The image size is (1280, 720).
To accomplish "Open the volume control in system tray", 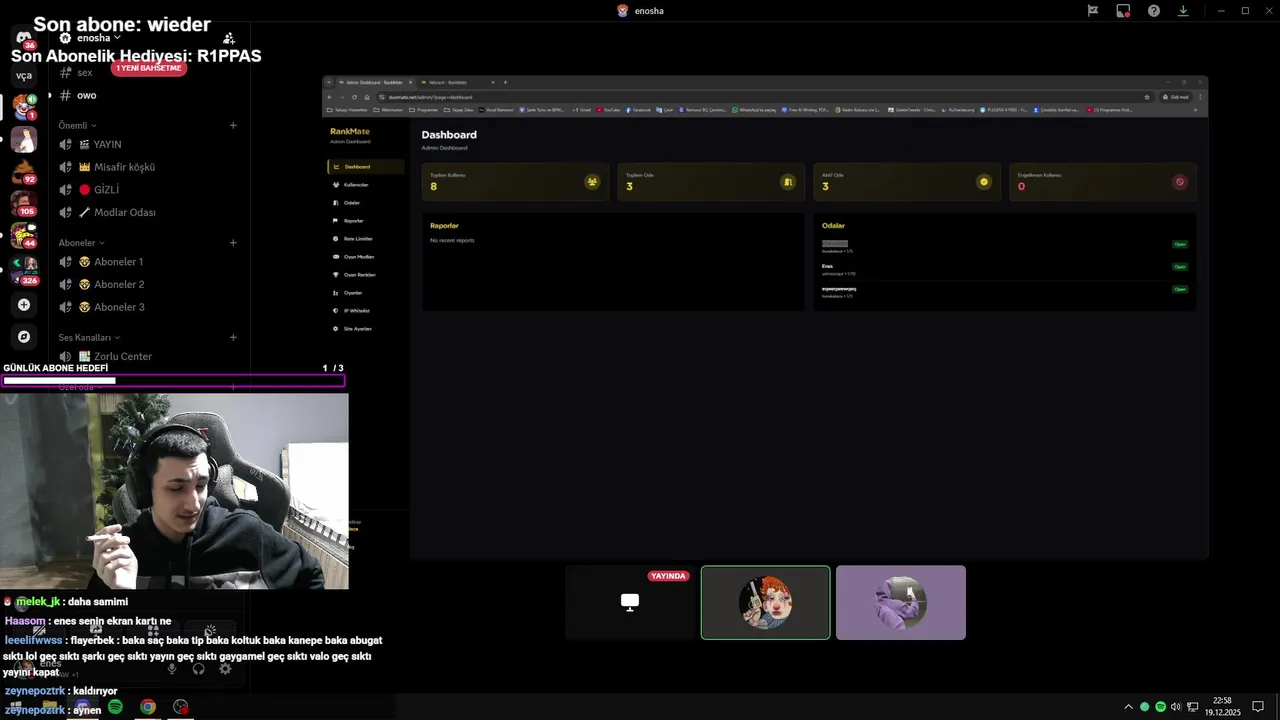I will coord(1175,707).
